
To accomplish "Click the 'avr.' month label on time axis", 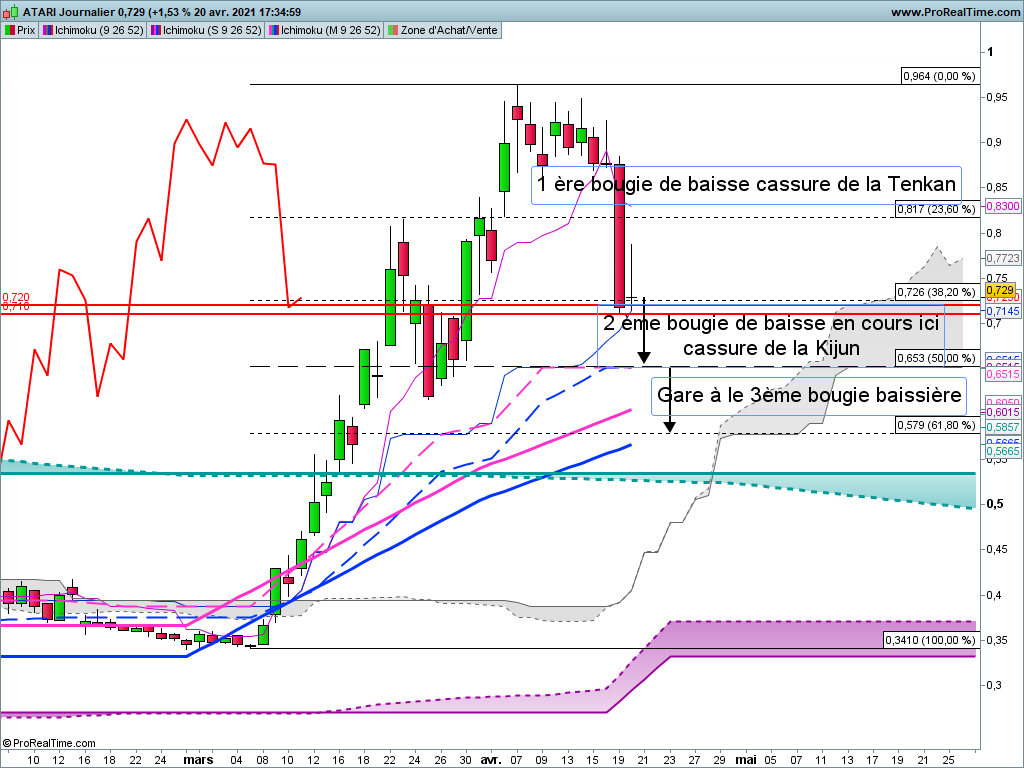I will pos(490,760).
